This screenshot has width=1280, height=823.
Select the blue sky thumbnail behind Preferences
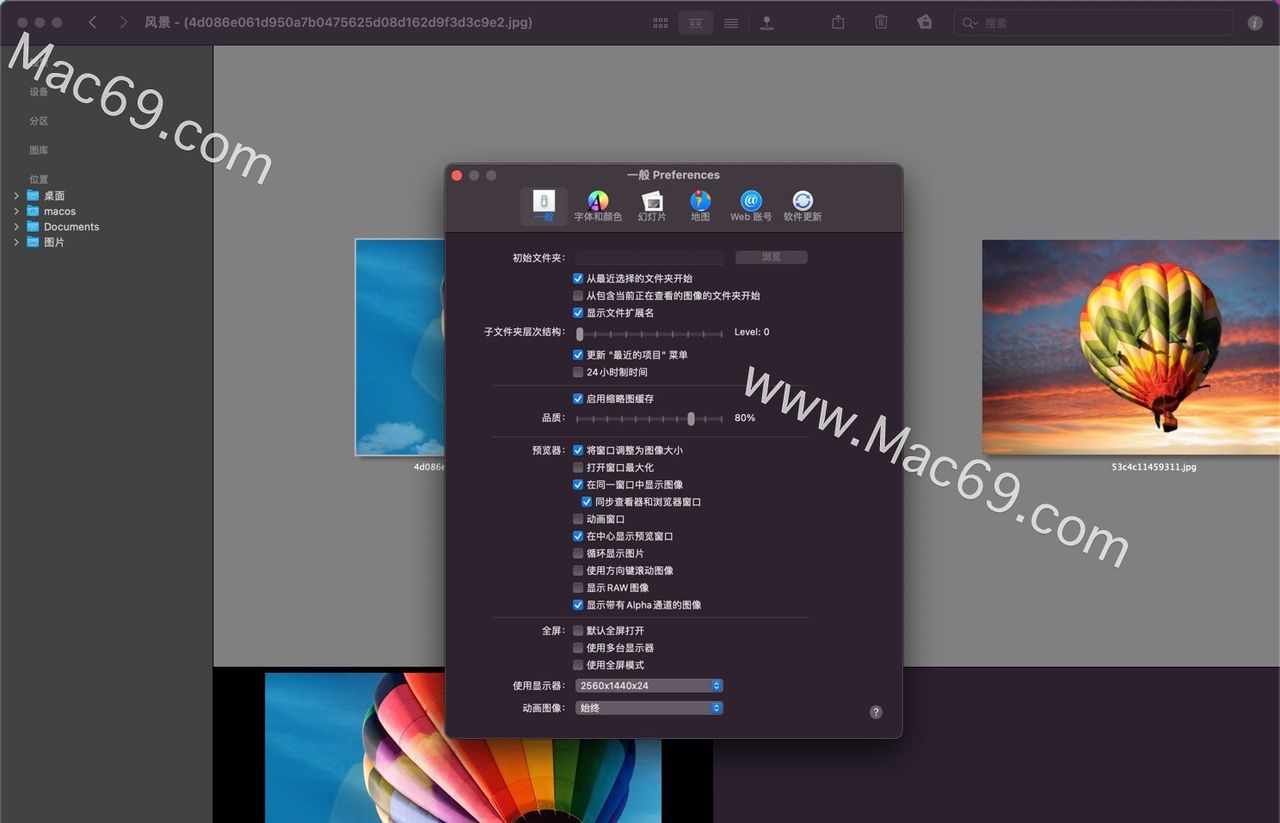(400, 347)
